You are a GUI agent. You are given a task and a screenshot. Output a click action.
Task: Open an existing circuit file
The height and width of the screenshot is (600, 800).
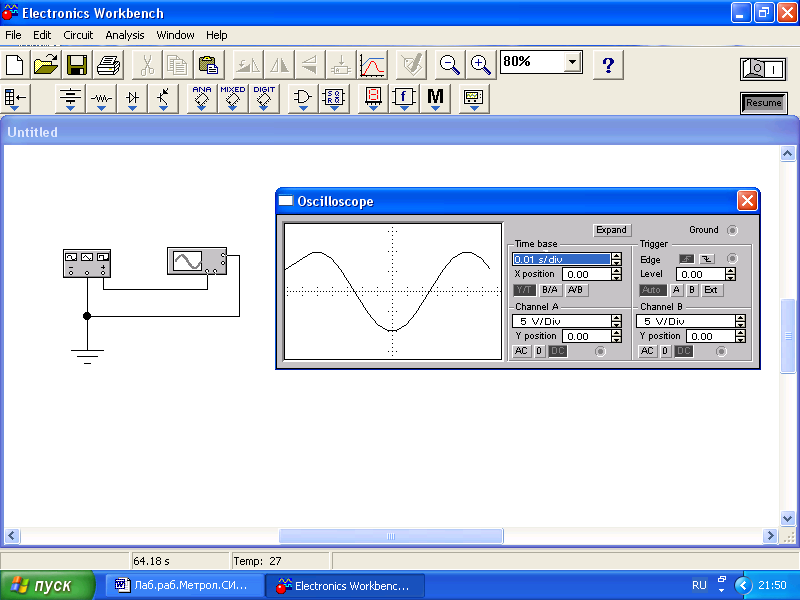coord(46,65)
